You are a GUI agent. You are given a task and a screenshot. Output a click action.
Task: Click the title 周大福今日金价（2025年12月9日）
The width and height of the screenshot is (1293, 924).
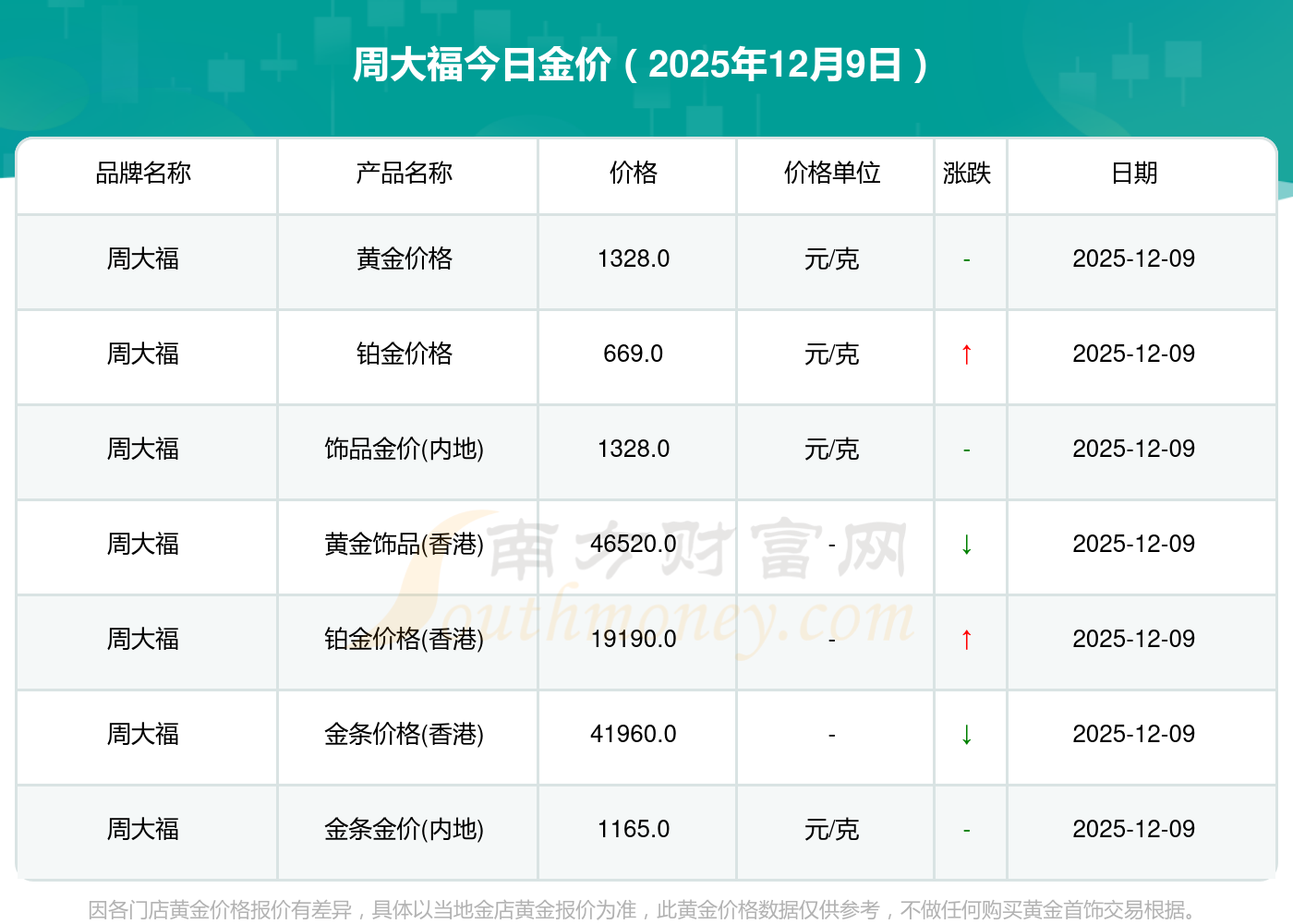tap(642, 65)
